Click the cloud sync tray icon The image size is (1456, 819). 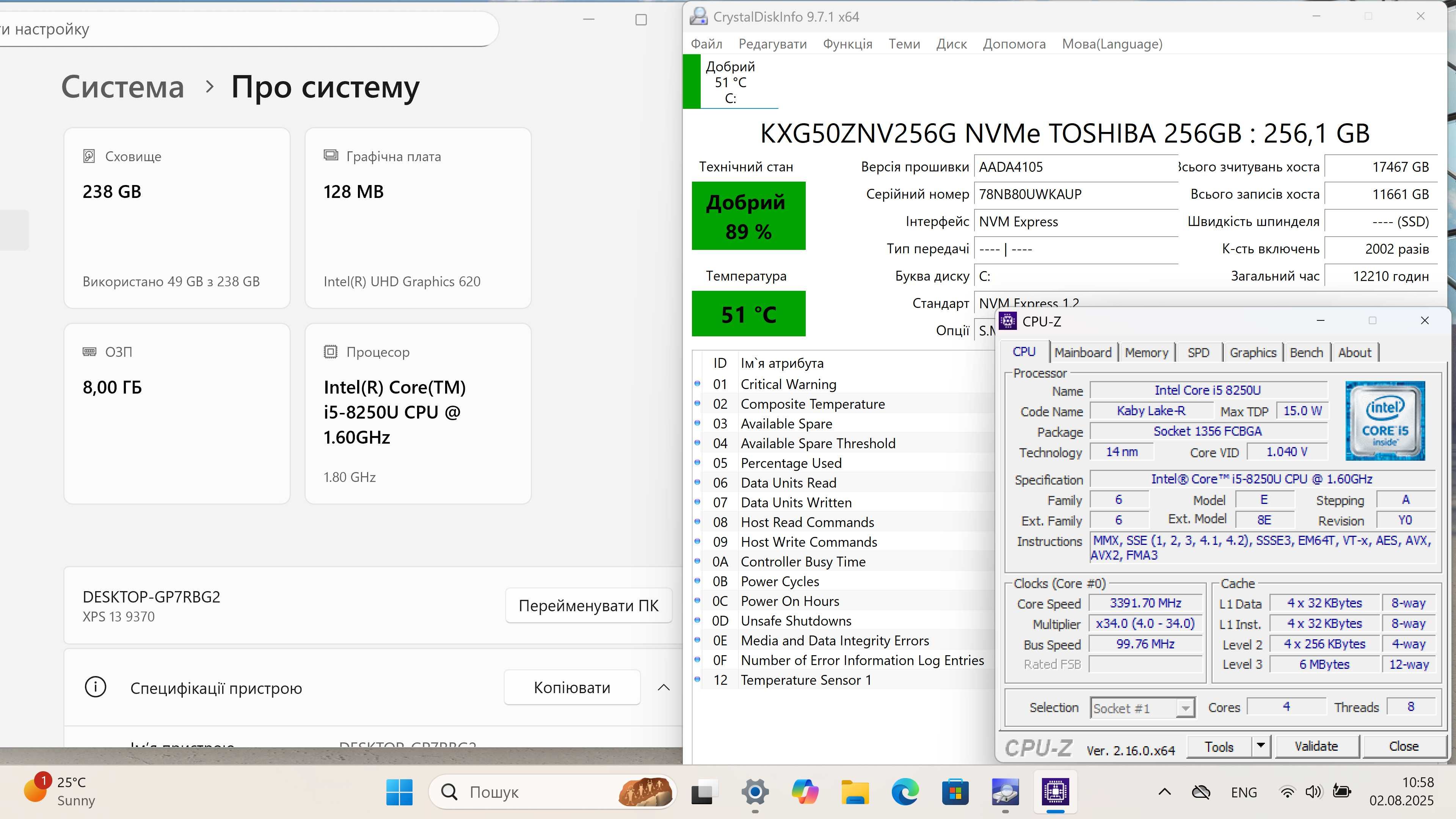point(1200,792)
